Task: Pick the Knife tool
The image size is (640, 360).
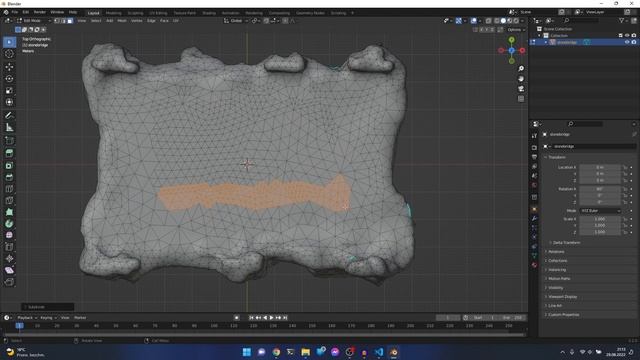Action: click(x=9, y=200)
